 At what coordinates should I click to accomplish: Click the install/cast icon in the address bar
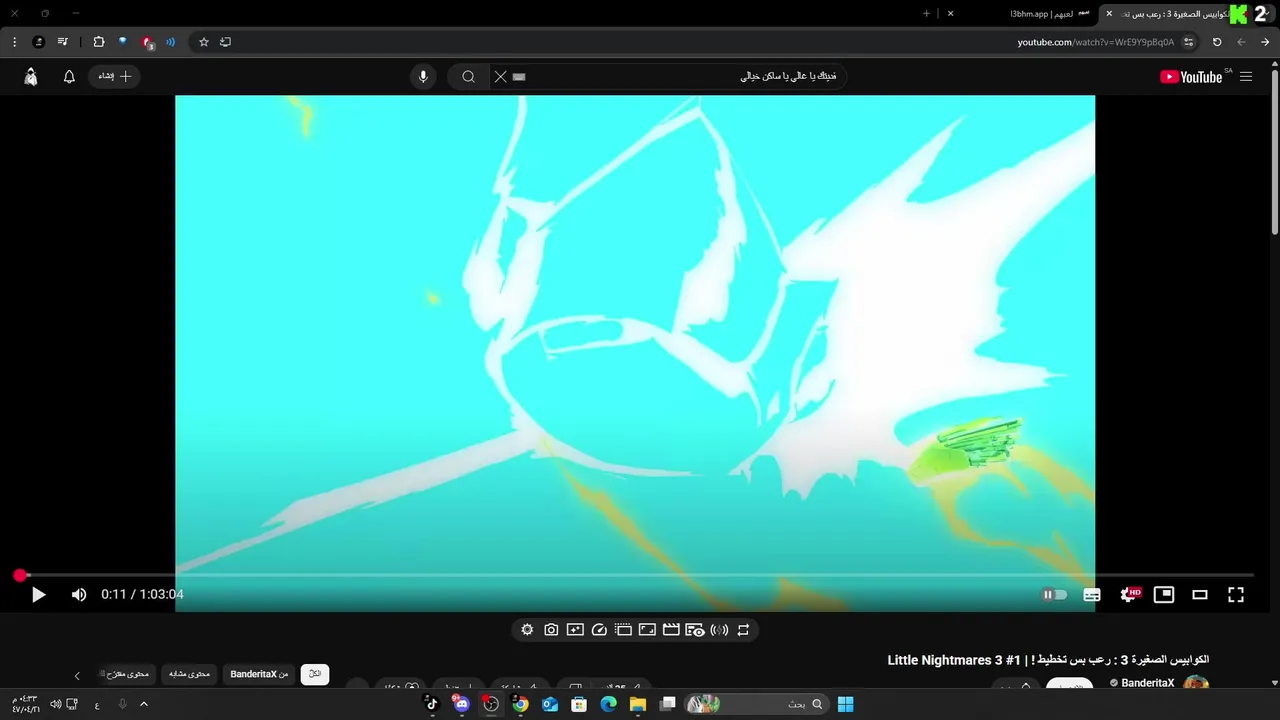click(x=225, y=42)
